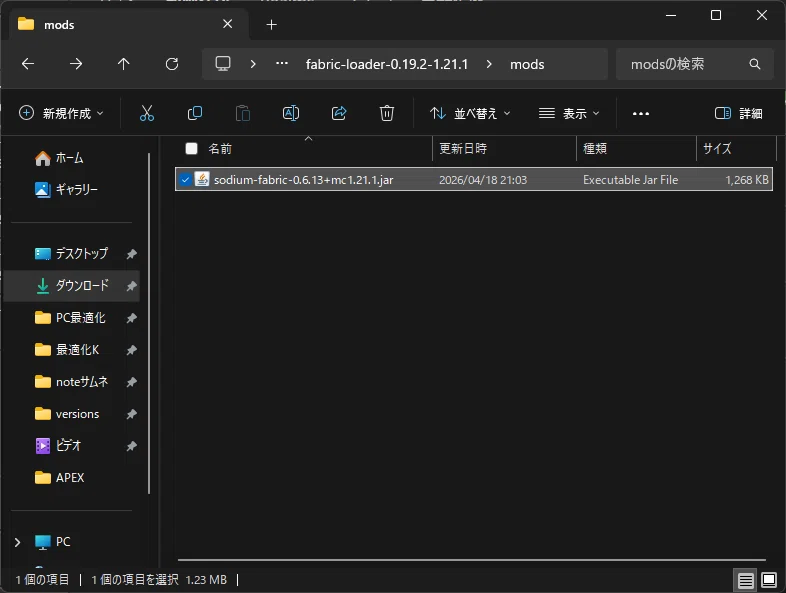Image resolution: width=786 pixels, height=593 pixels.
Task: Unpin デスクトップ using its pin icon
Action: [x=131, y=254]
